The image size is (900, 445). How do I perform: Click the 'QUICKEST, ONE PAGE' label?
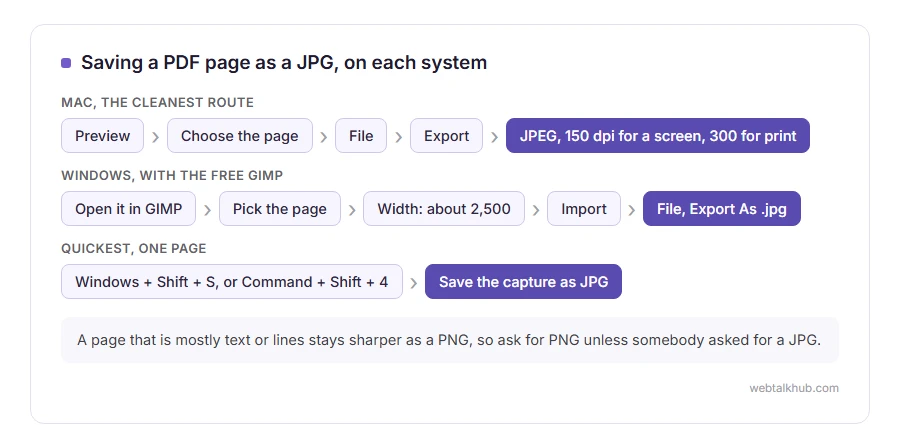134,248
